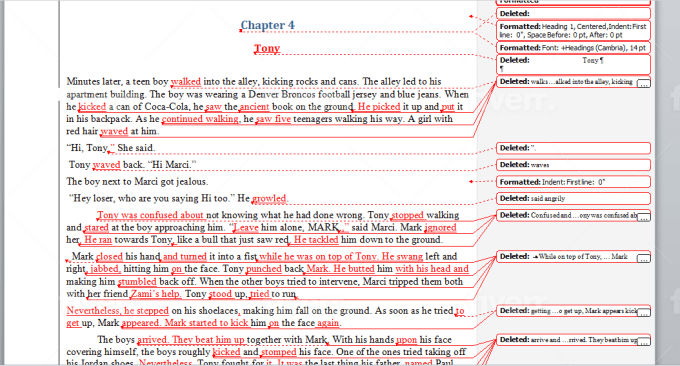
Task: Click the inserted text 'He ran'
Action: 98,240
